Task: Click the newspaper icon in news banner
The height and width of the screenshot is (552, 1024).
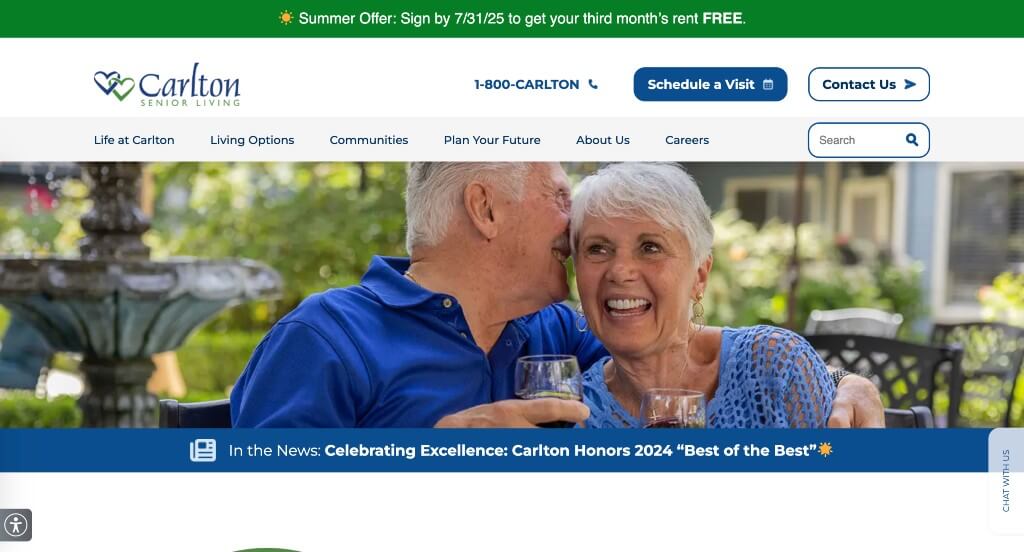Action: tap(203, 450)
